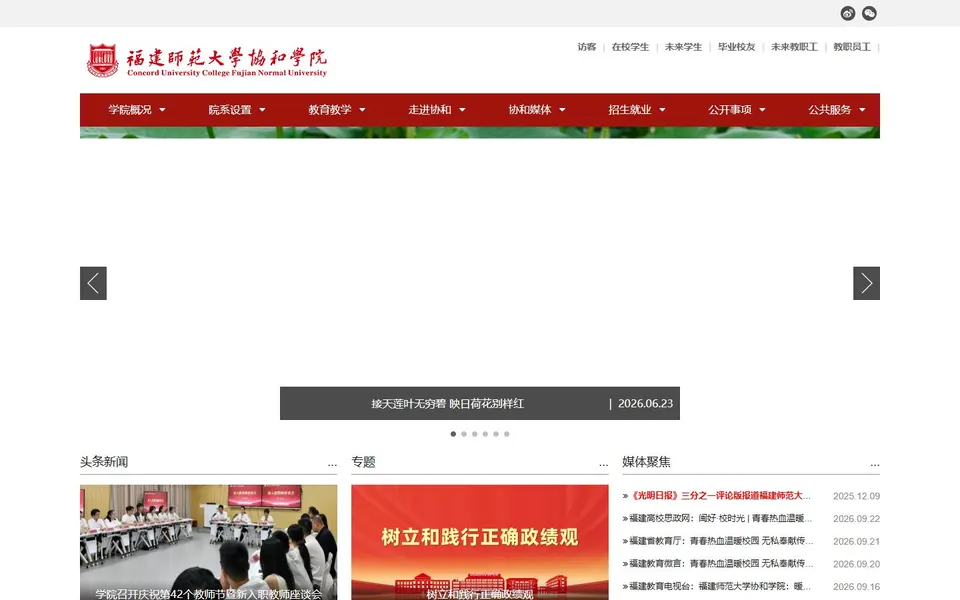
Task: Open the 未来学生 link
Action: click(x=683, y=47)
